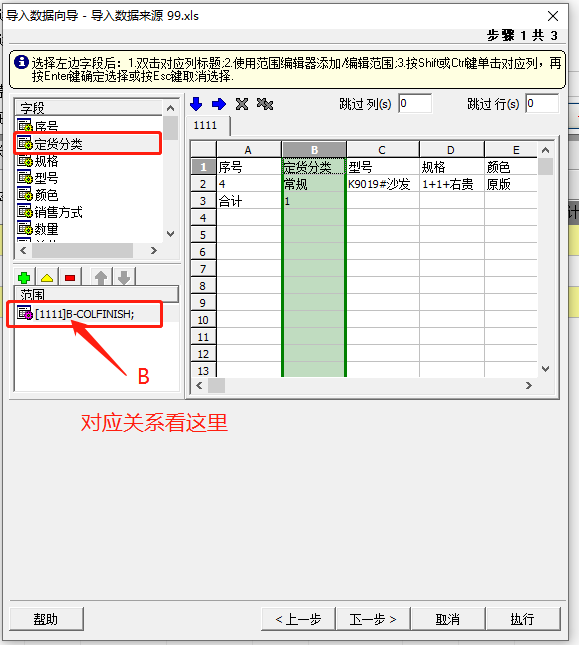Click the field list scroll-down arrow

(171, 234)
